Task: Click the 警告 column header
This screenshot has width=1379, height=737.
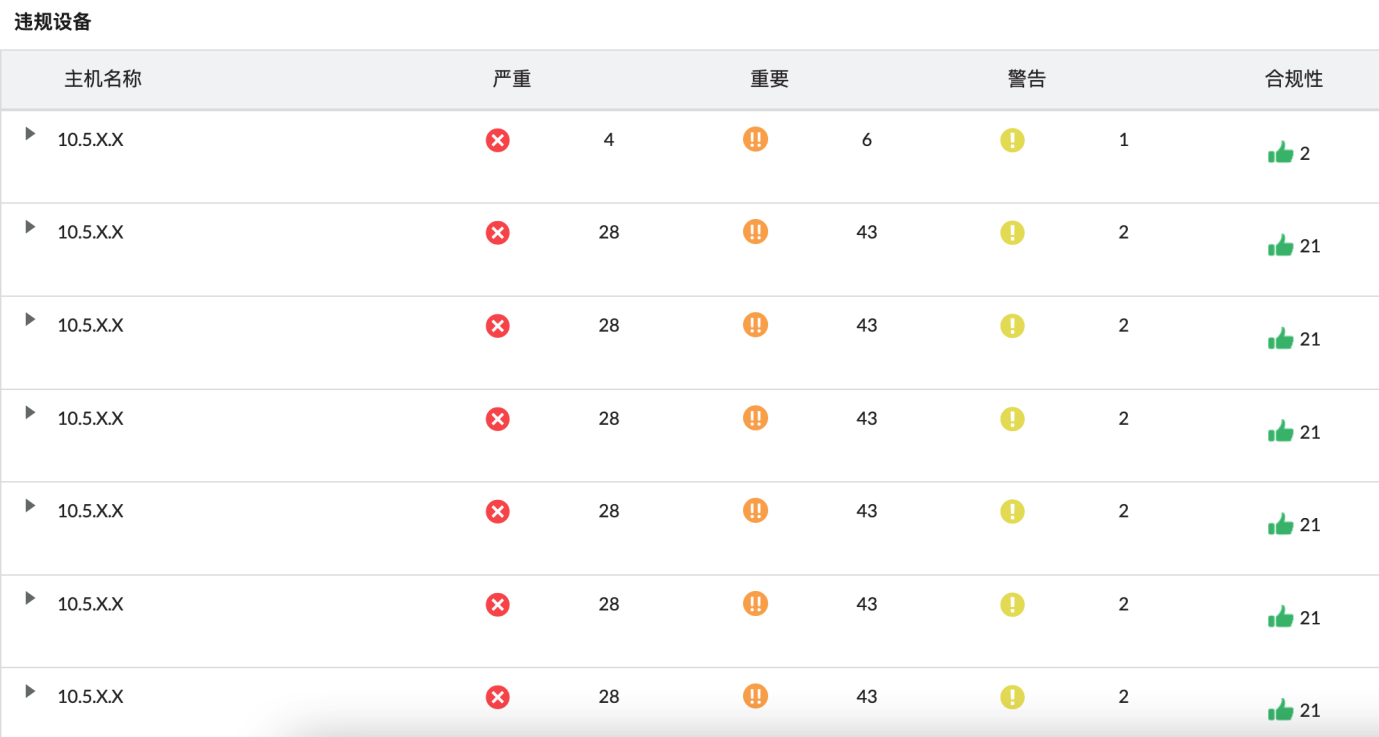Action: tap(1027, 79)
